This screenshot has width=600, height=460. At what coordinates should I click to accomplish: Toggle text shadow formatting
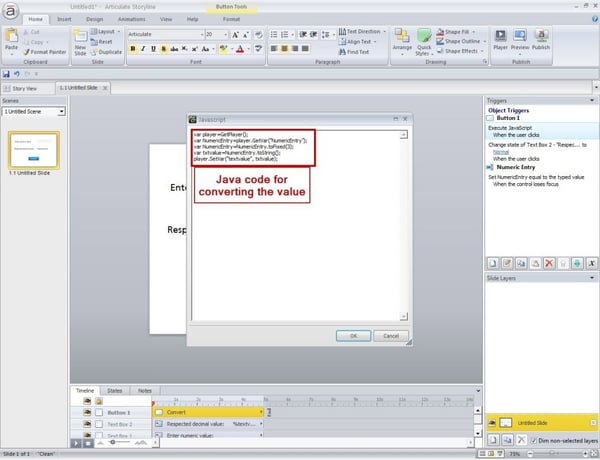164,49
